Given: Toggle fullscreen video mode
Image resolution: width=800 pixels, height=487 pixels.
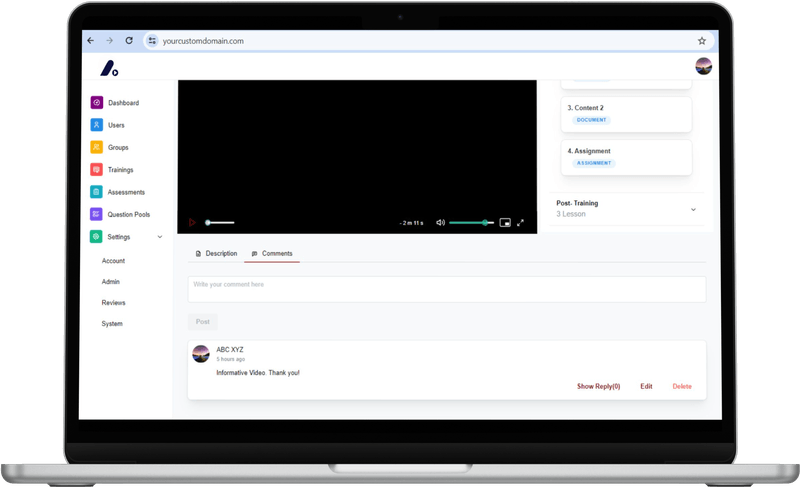Looking at the screenshot, I should point(521,222).
